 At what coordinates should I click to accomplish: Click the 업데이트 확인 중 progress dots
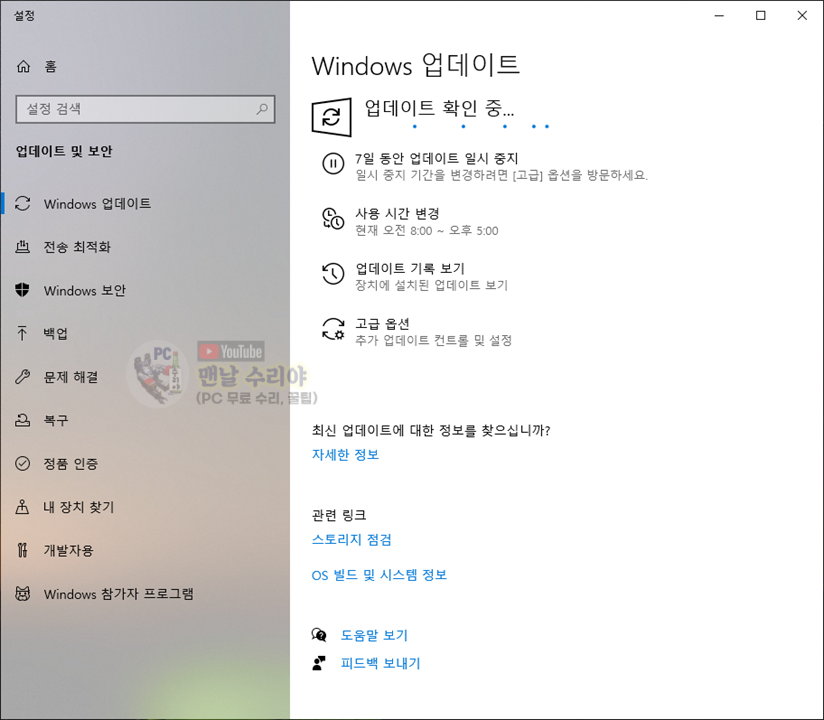481,126
